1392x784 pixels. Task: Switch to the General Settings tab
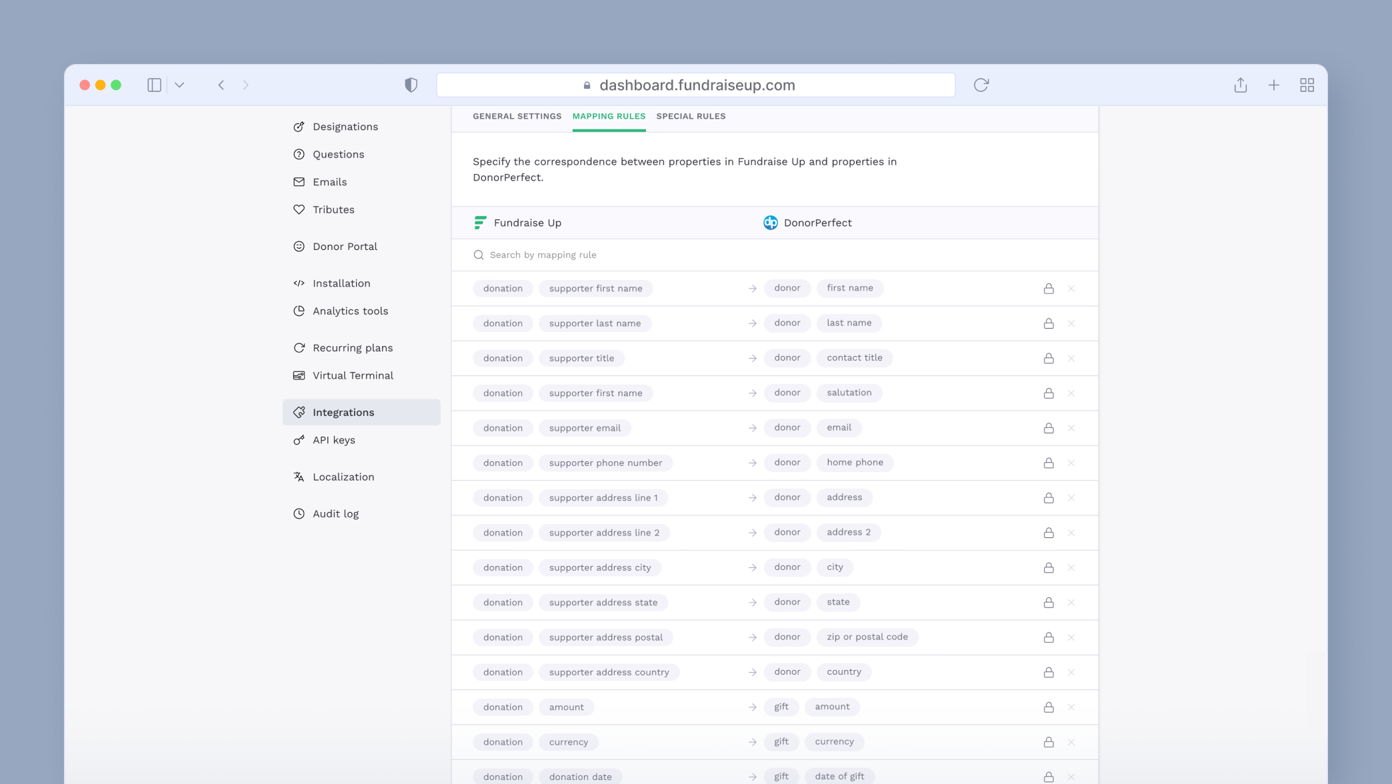[517, 116]
